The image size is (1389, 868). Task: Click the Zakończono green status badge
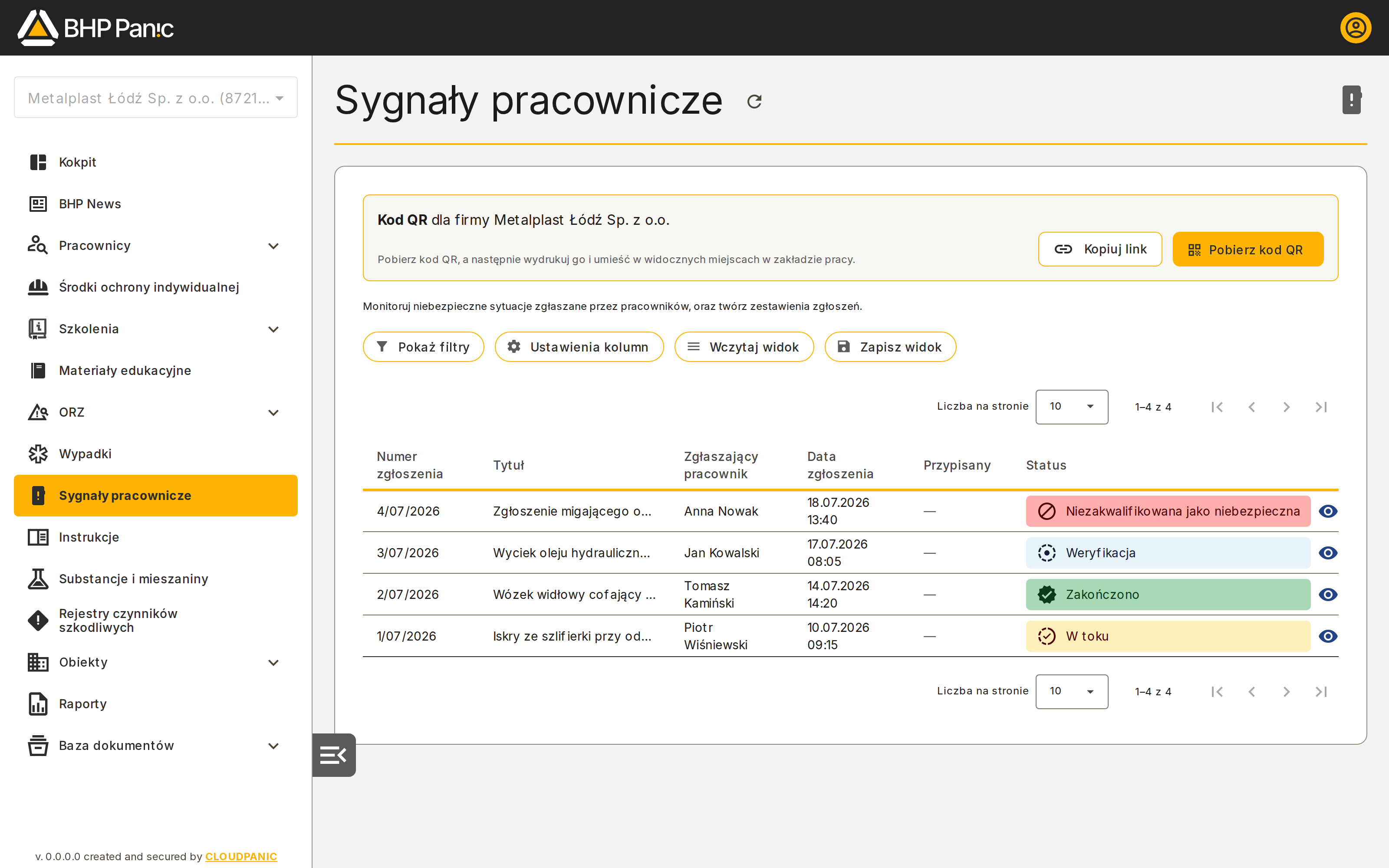click(x=1168, y=595)
